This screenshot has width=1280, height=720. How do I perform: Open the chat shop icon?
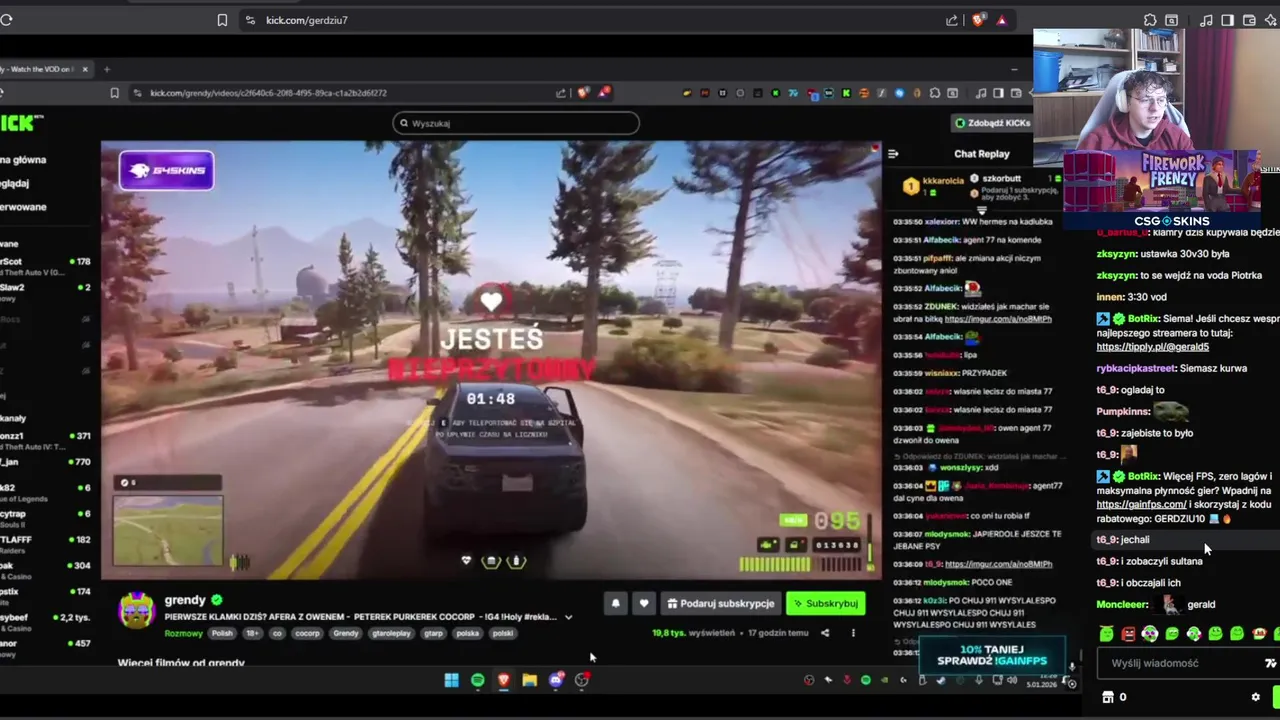click(x=1107, y=697)
